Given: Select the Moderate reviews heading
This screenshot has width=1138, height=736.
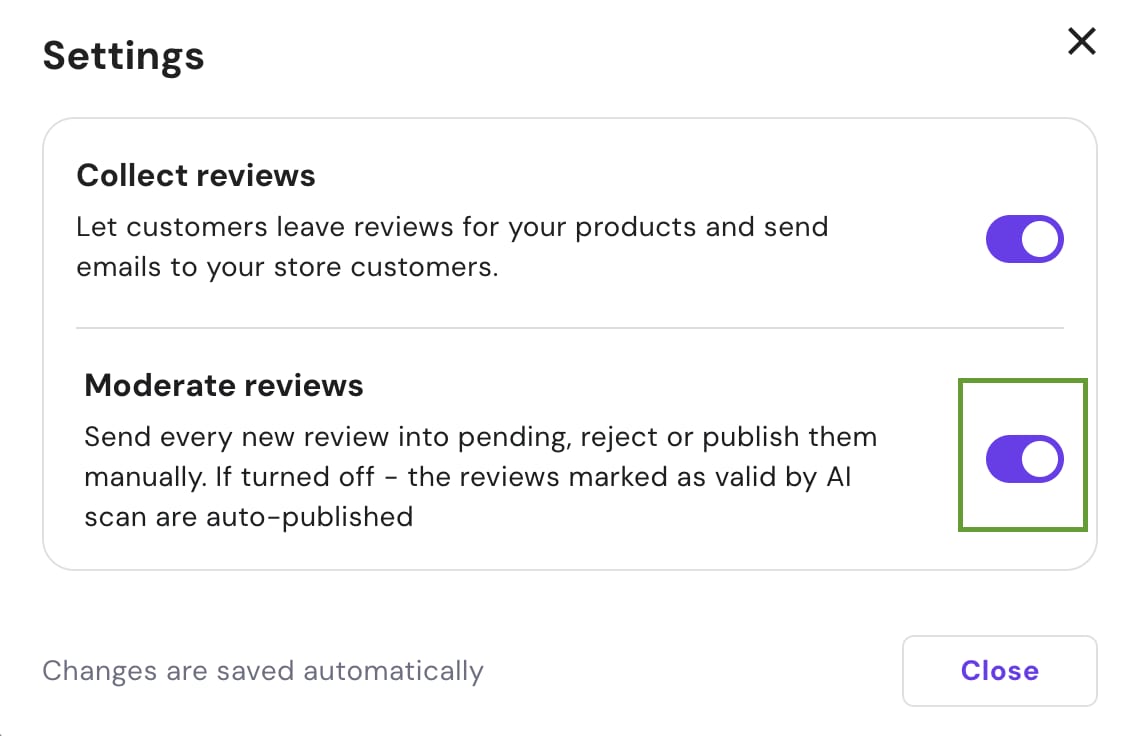Looking at the screenshot, I should click(x=224, y=386).
